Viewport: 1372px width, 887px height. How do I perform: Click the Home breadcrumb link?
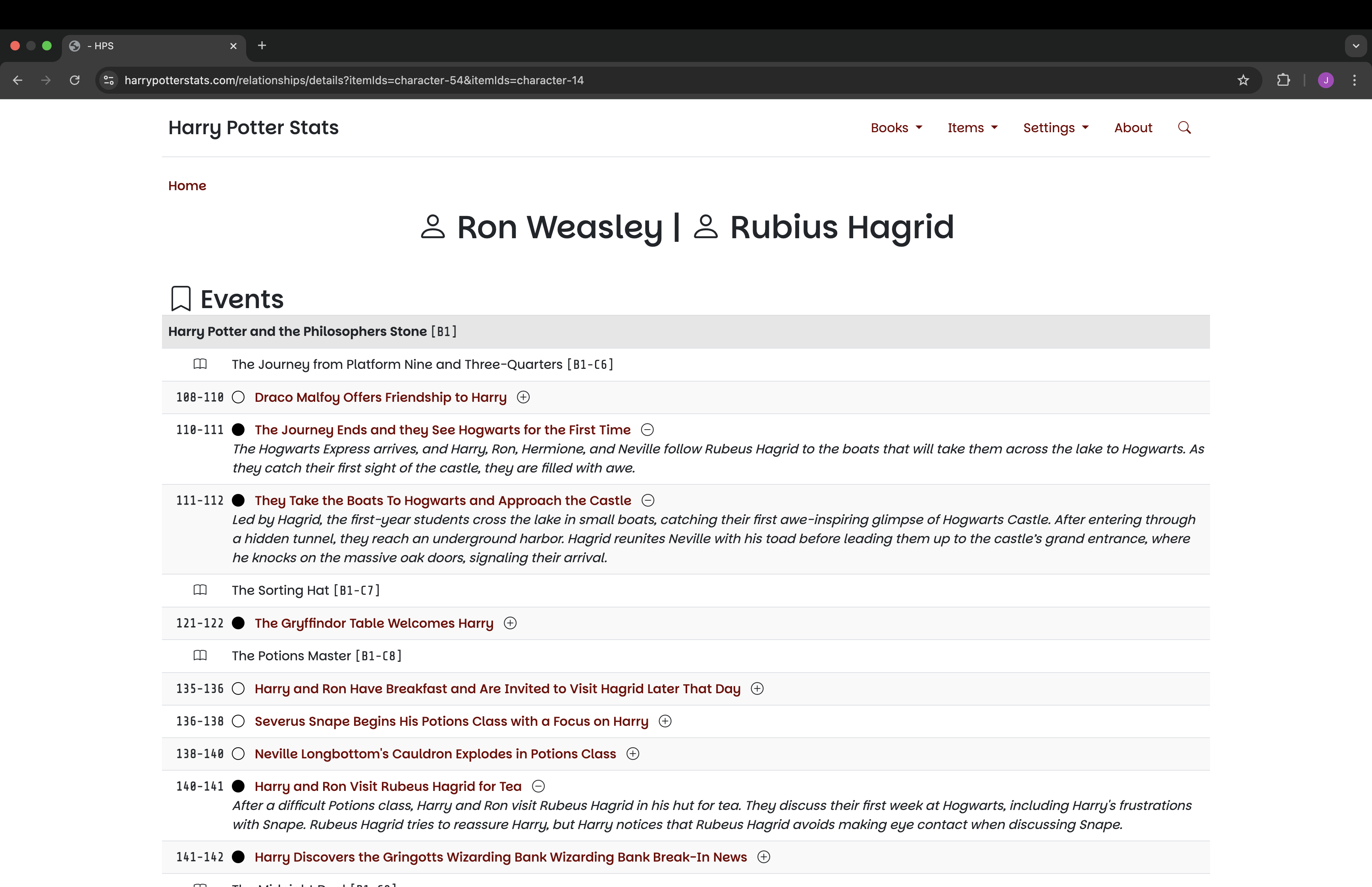coord(187,185)
